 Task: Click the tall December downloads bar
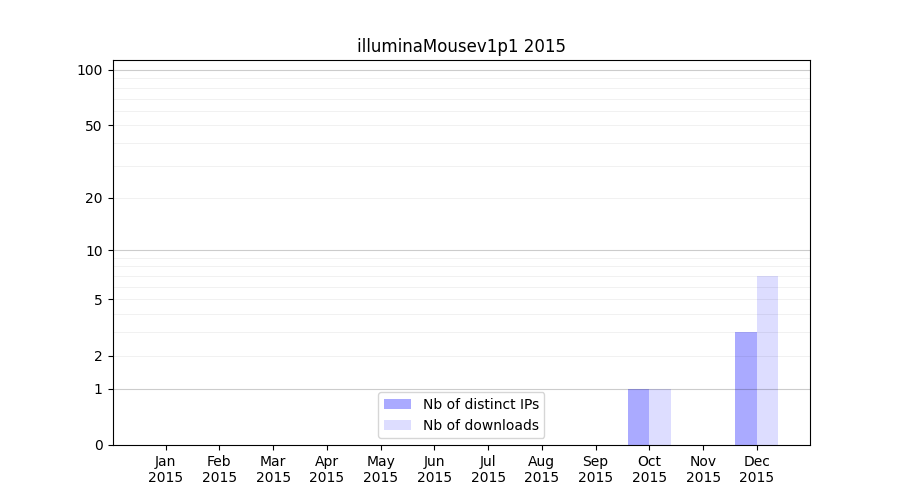(767, 360)
